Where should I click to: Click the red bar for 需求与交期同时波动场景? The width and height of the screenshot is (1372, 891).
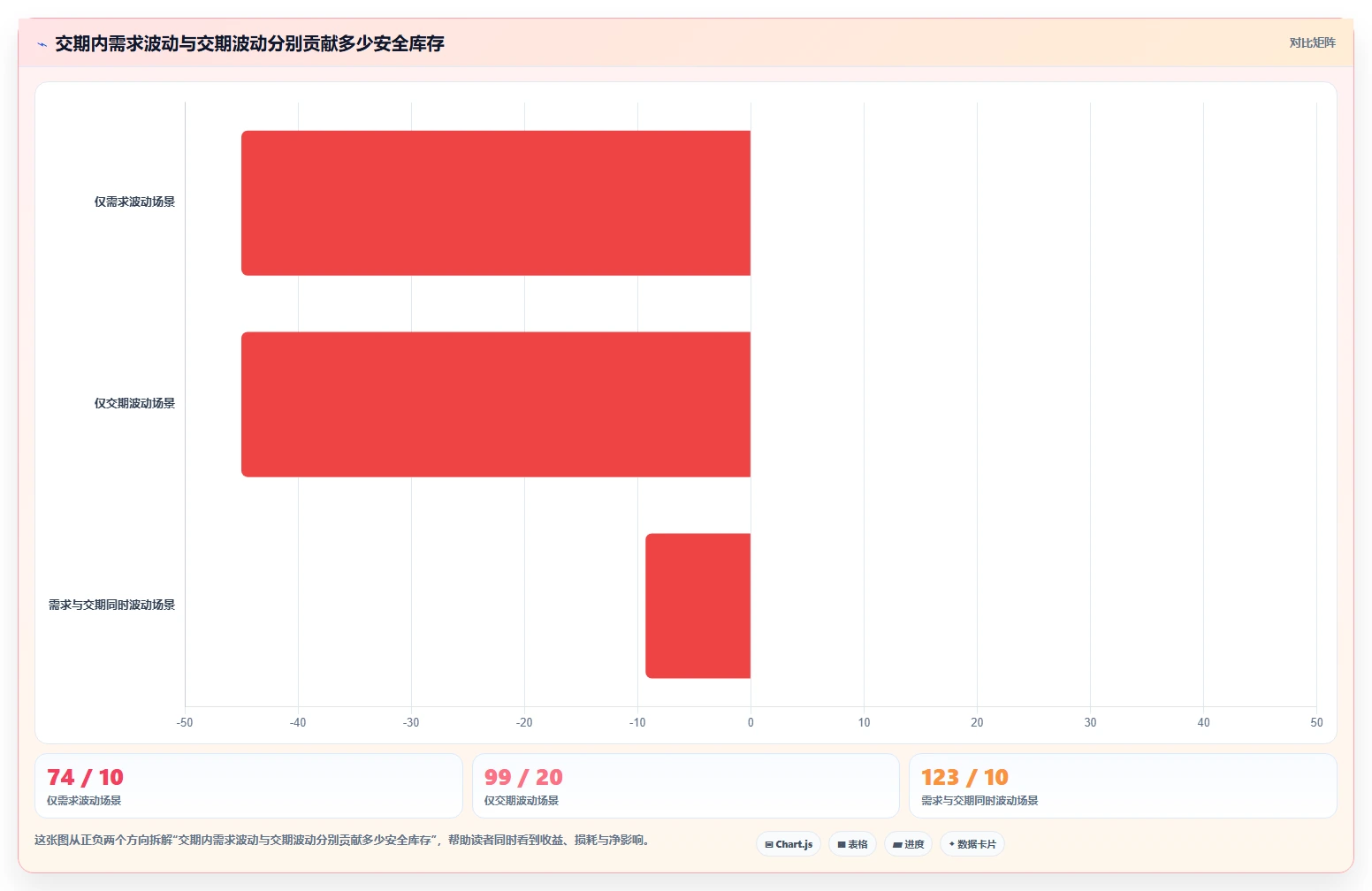[x=698, y=605]
